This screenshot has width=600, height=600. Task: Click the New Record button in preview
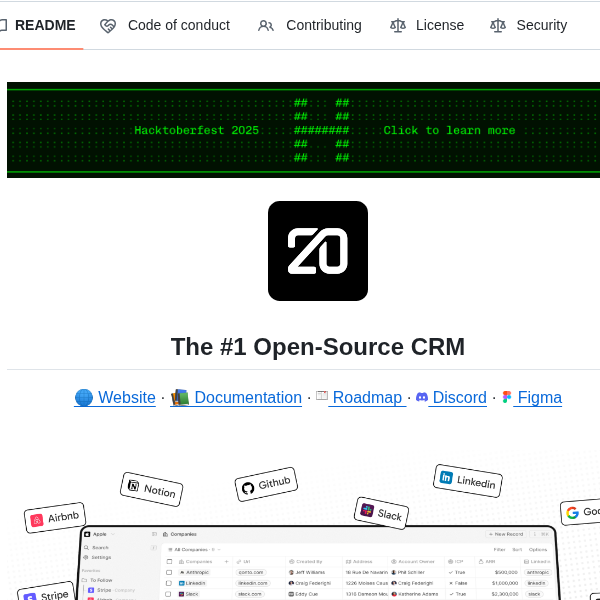click(x=506, y=534)
